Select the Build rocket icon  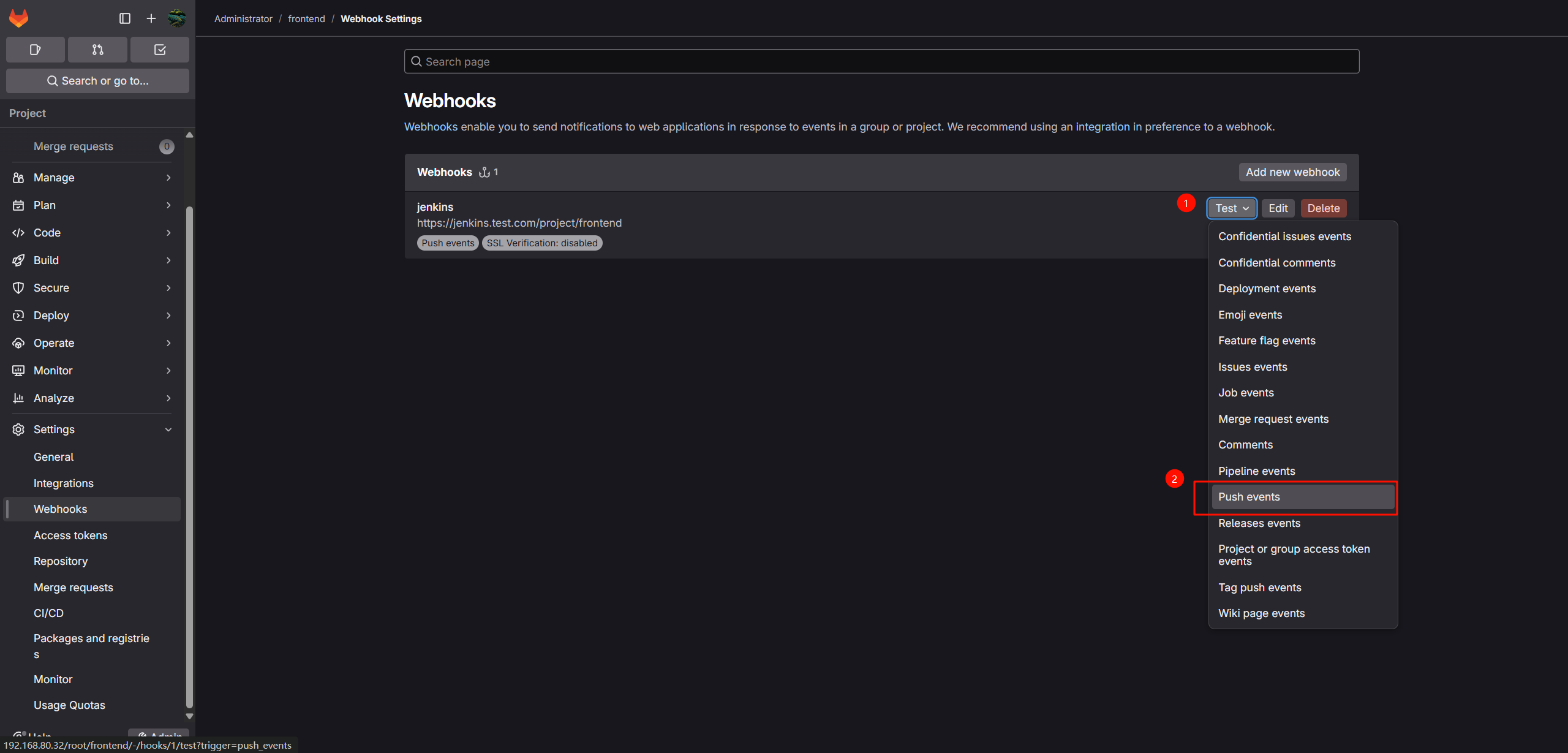tap(18, 260)
